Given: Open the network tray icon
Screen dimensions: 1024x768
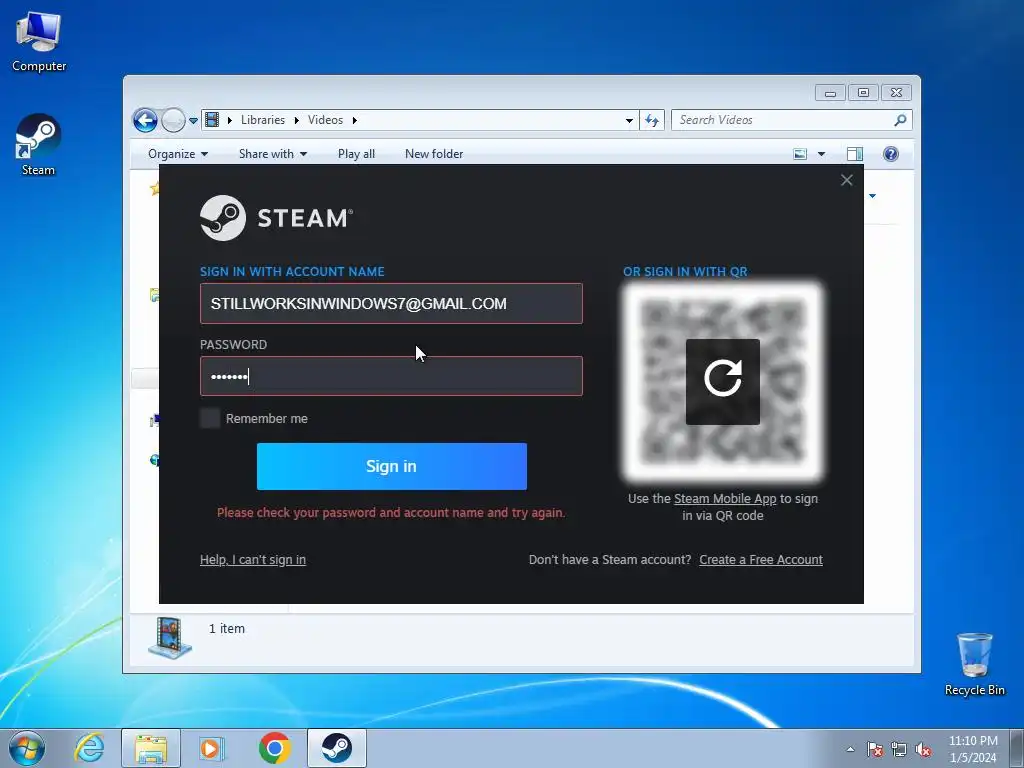Looking at the screenshot, I should click(x=899, y=750).
